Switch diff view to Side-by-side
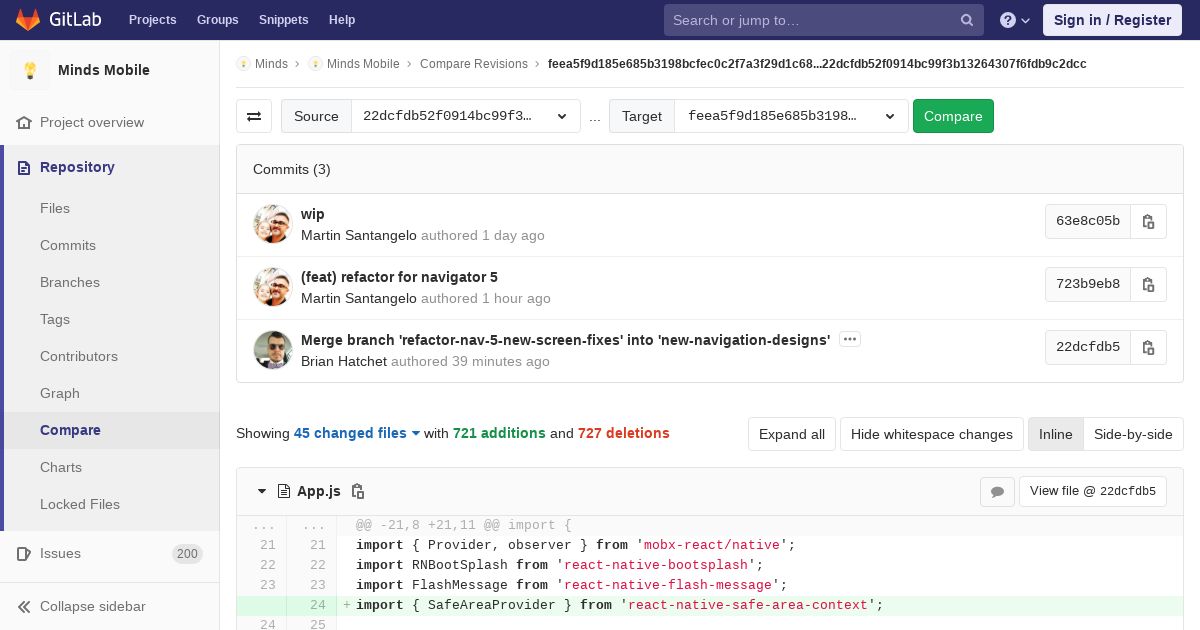1200x630 pixels. 1133,434
